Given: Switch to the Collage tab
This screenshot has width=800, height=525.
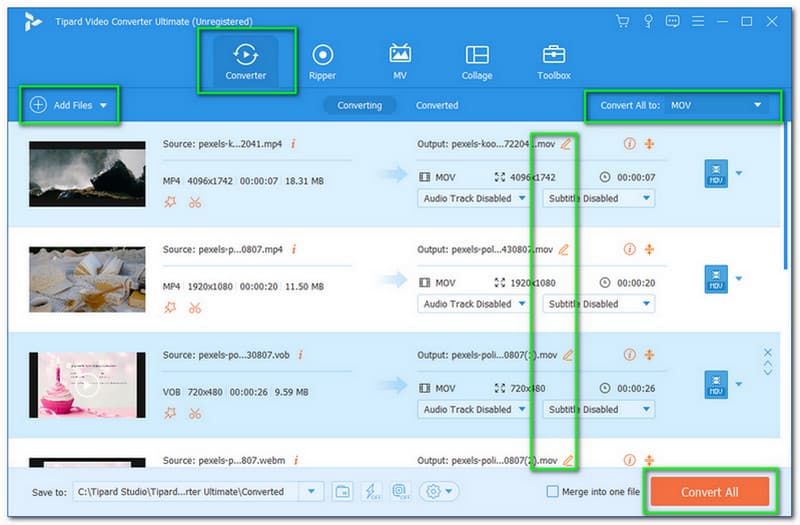Looking at the screenshot, I should click(x=477, y=62).
